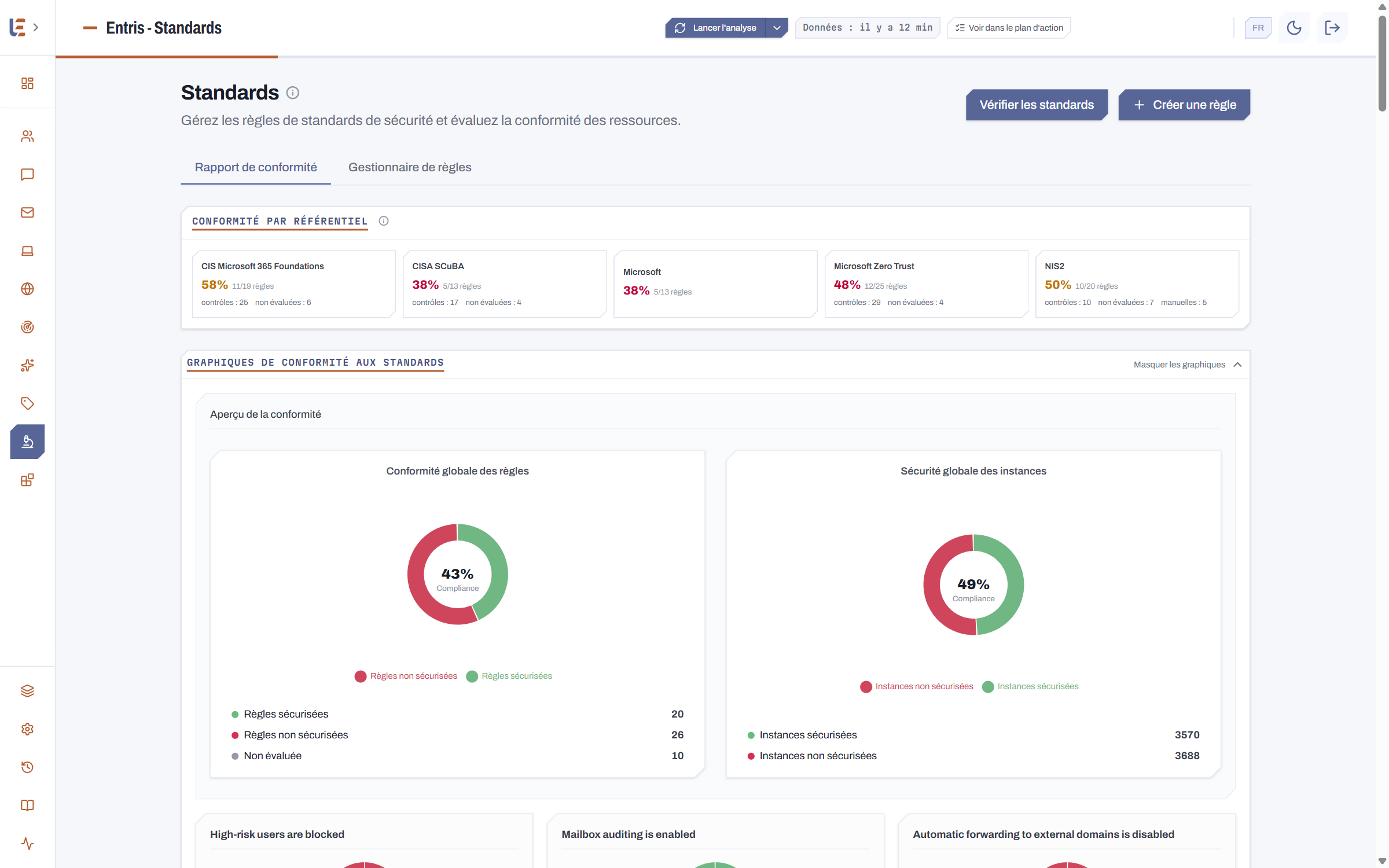The width and height of the screenshot is (1389, 868).
Task: Open the mail envelope icon in sidebar
Action: pos(27,212)
